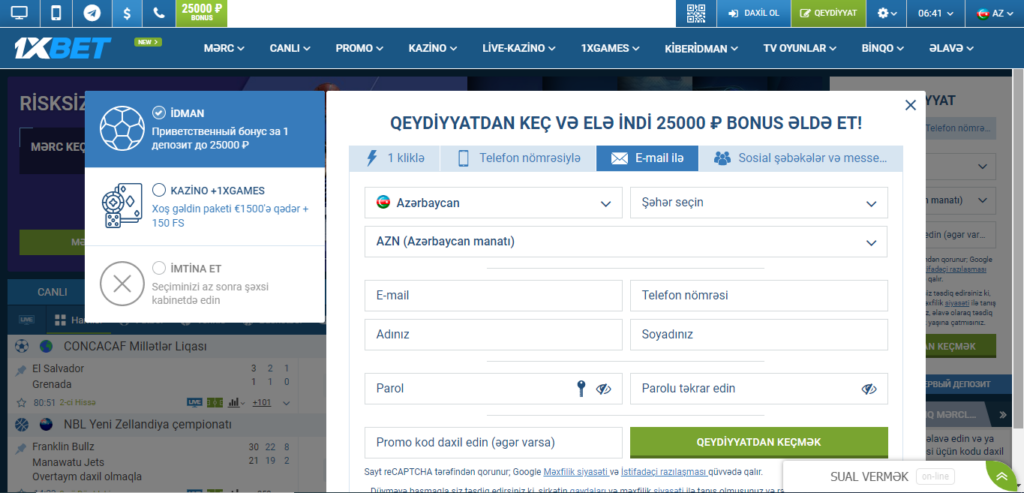Screen dimensions: 1024x493
Task: Open the SUAL VERMƏK chat widget
Action: [869, 476]
